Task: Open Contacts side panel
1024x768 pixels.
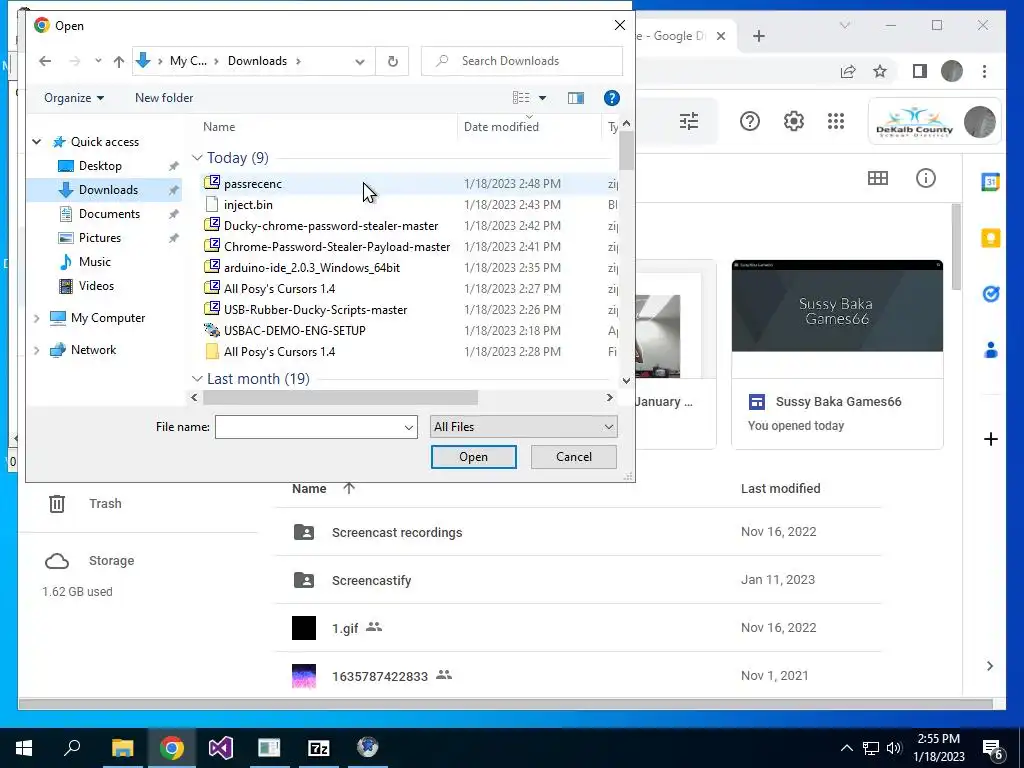Action: click(991, 350)
